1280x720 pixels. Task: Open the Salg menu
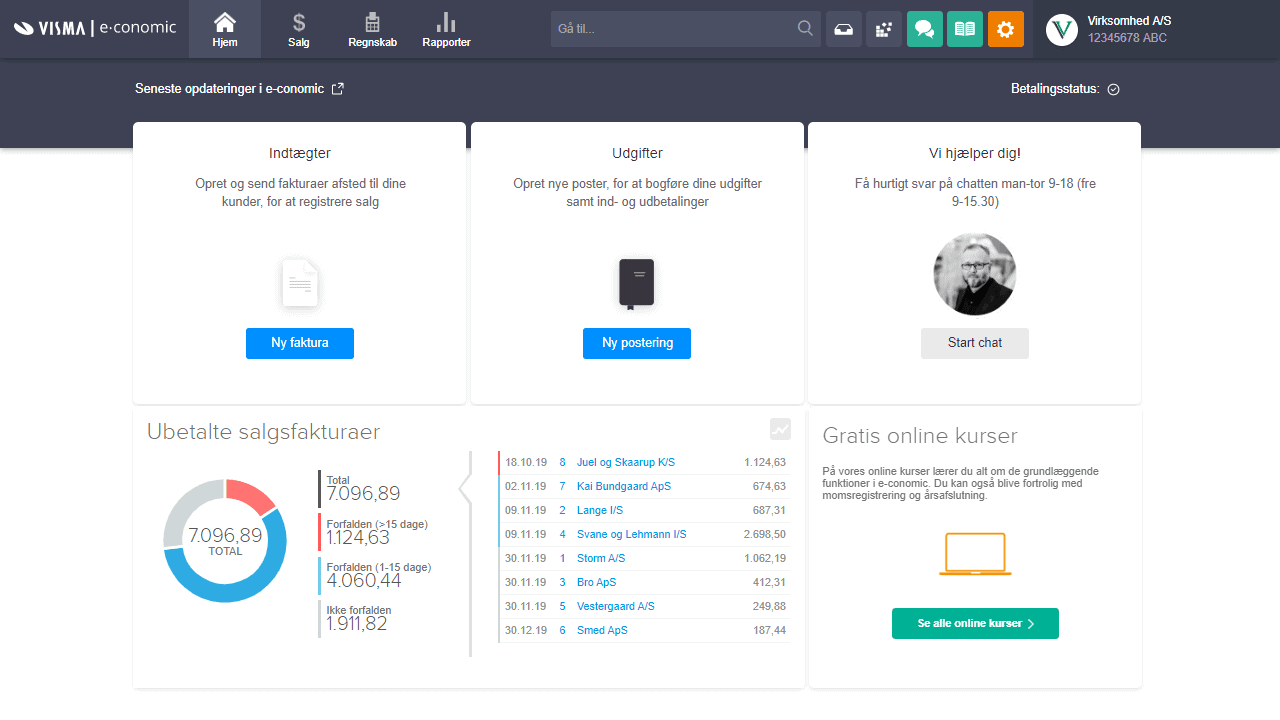pyautogui.click(x=299, y=29)
